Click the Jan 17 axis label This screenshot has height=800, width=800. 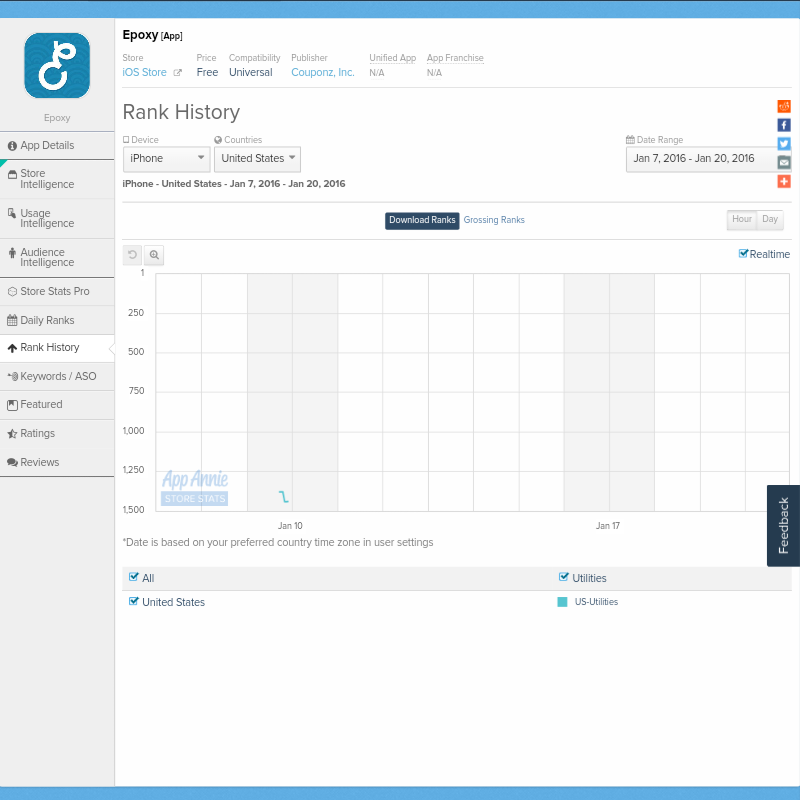(608, 526)
